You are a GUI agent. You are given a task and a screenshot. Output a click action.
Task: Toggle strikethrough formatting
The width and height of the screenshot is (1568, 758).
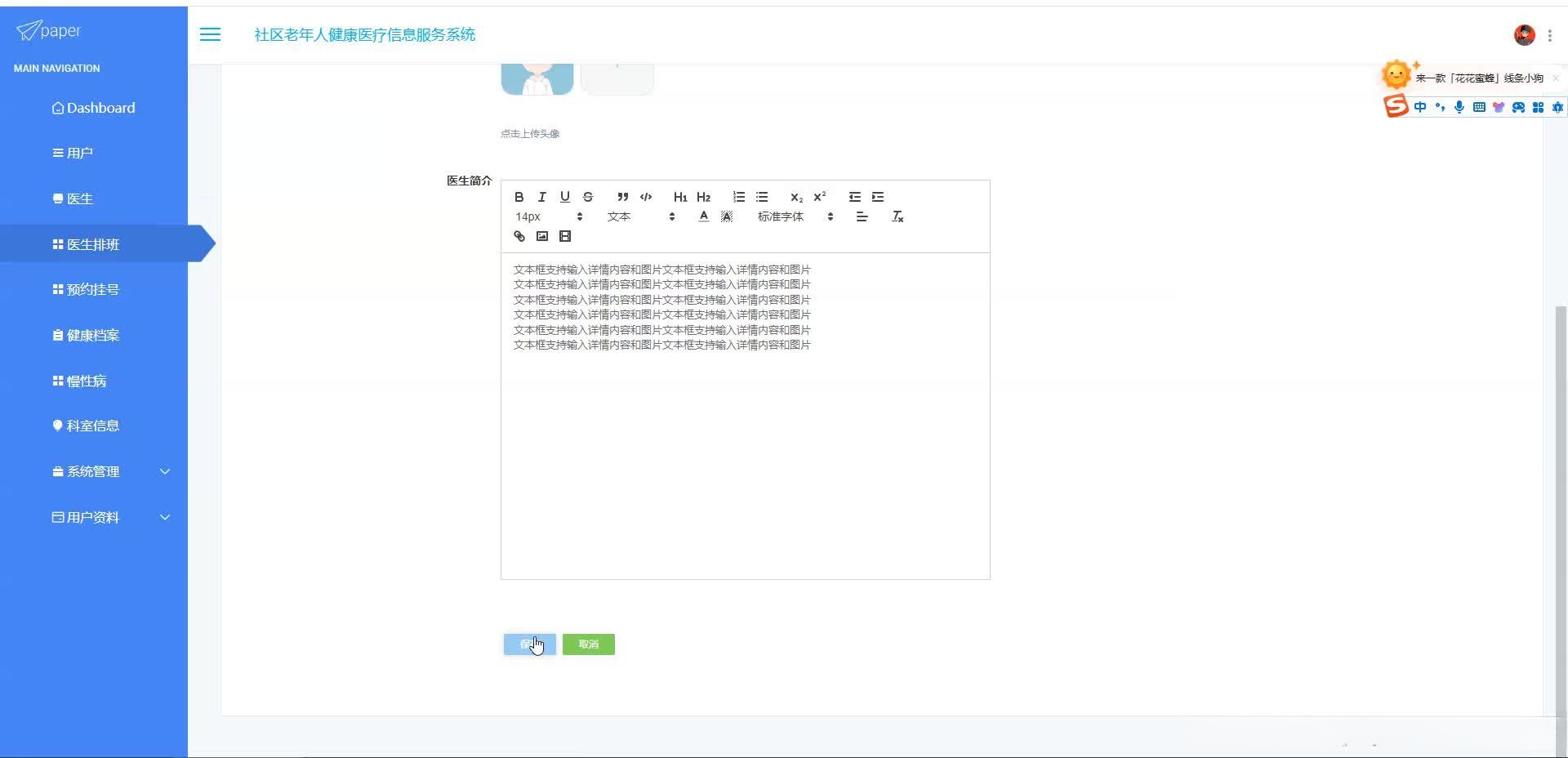coord(587,197)
